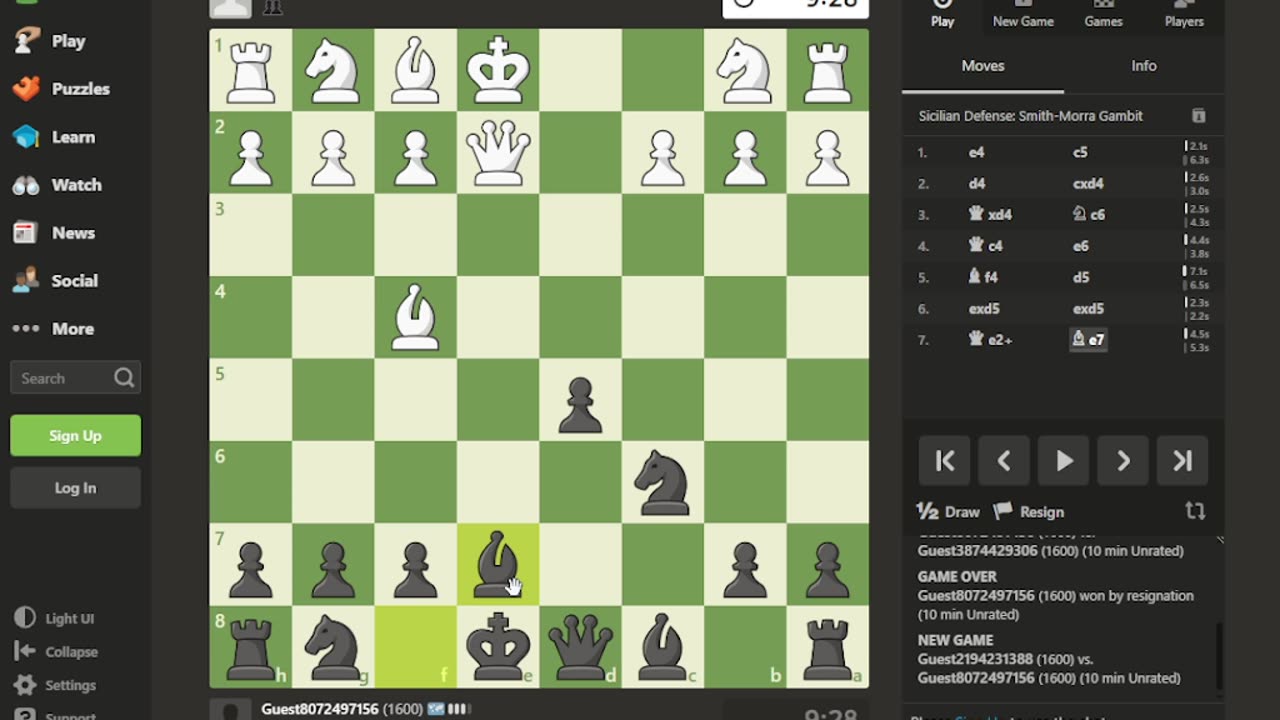This screenshot has width=1280, height=720.
Task: Click the black queen on d8
Action: pos(580,647)
